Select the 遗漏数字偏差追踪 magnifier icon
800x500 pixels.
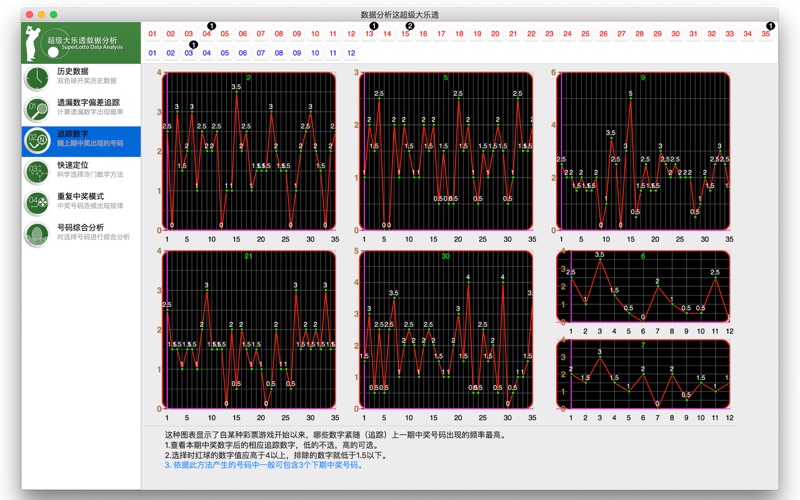37,110
